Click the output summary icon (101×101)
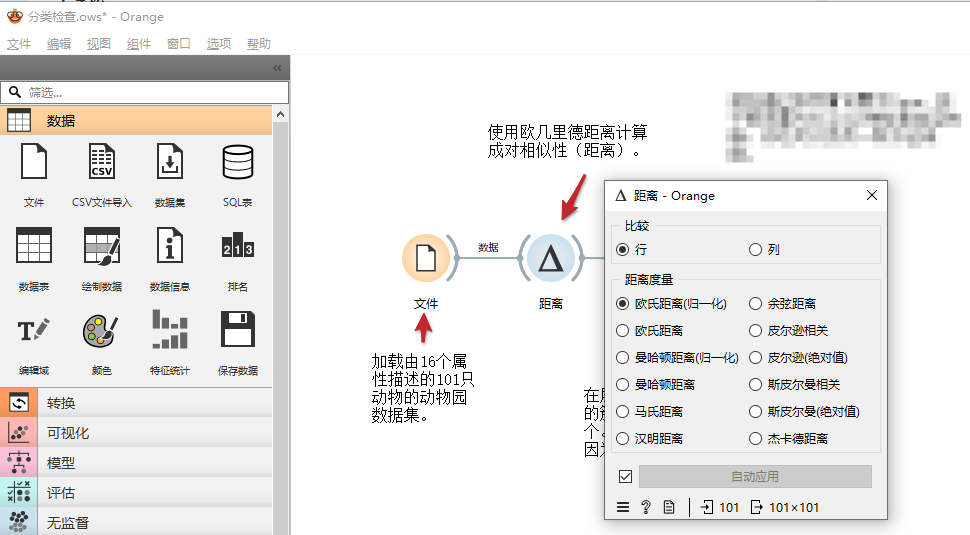This screenshot has width=970, height=535. 757,507
